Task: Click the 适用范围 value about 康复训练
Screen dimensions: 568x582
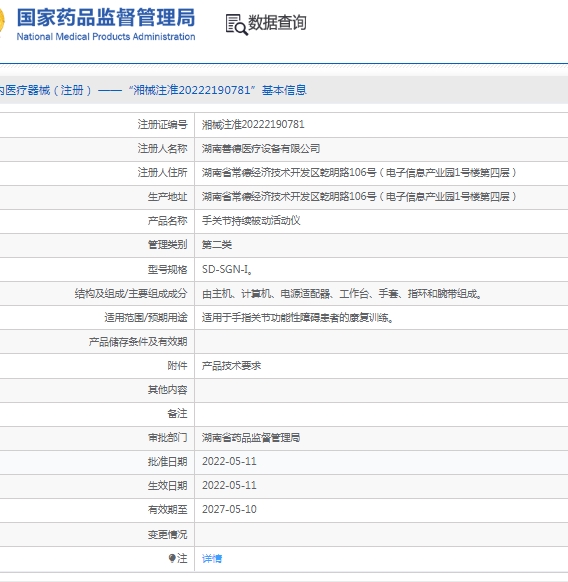Action: point(298,318)
